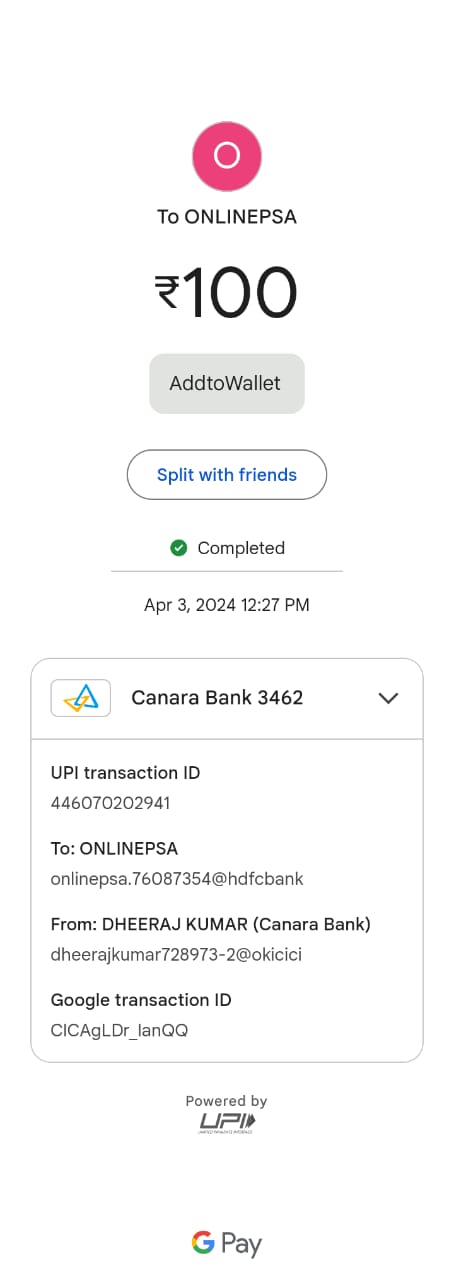454x1280 pixels.
Task: Click the Completed status text
Action: click(x=241, y=548)
